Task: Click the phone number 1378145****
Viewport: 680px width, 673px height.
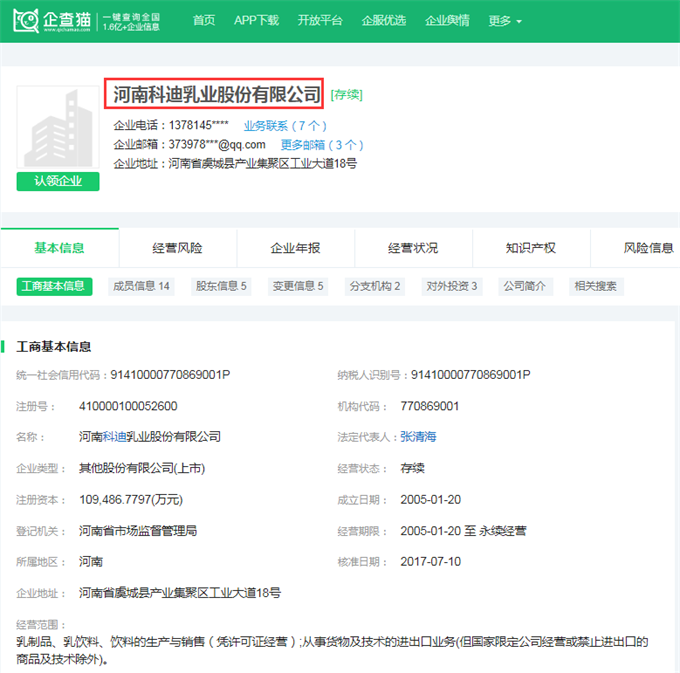Action: click(x=199, y=125)
